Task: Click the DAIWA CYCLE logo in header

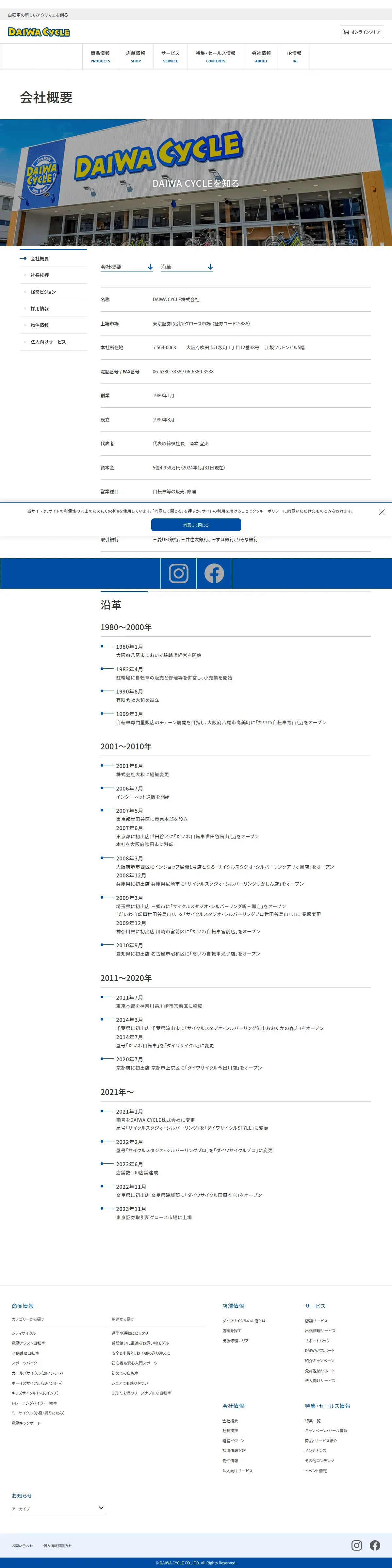Action: (39, 32)
